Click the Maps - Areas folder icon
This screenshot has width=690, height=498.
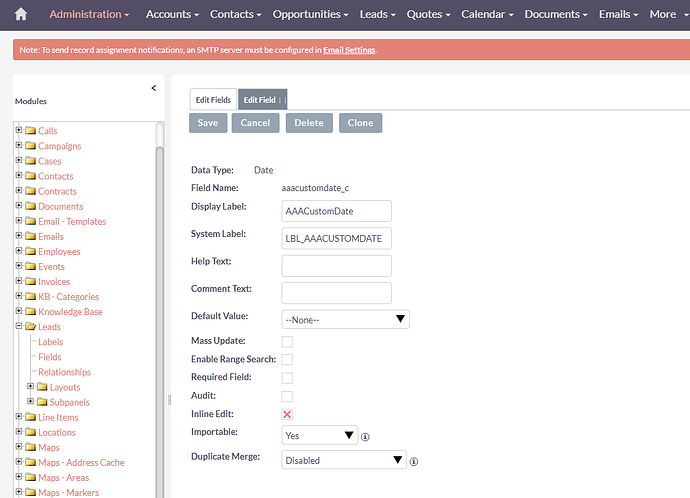pyautogui.click(x=30, y=477)
